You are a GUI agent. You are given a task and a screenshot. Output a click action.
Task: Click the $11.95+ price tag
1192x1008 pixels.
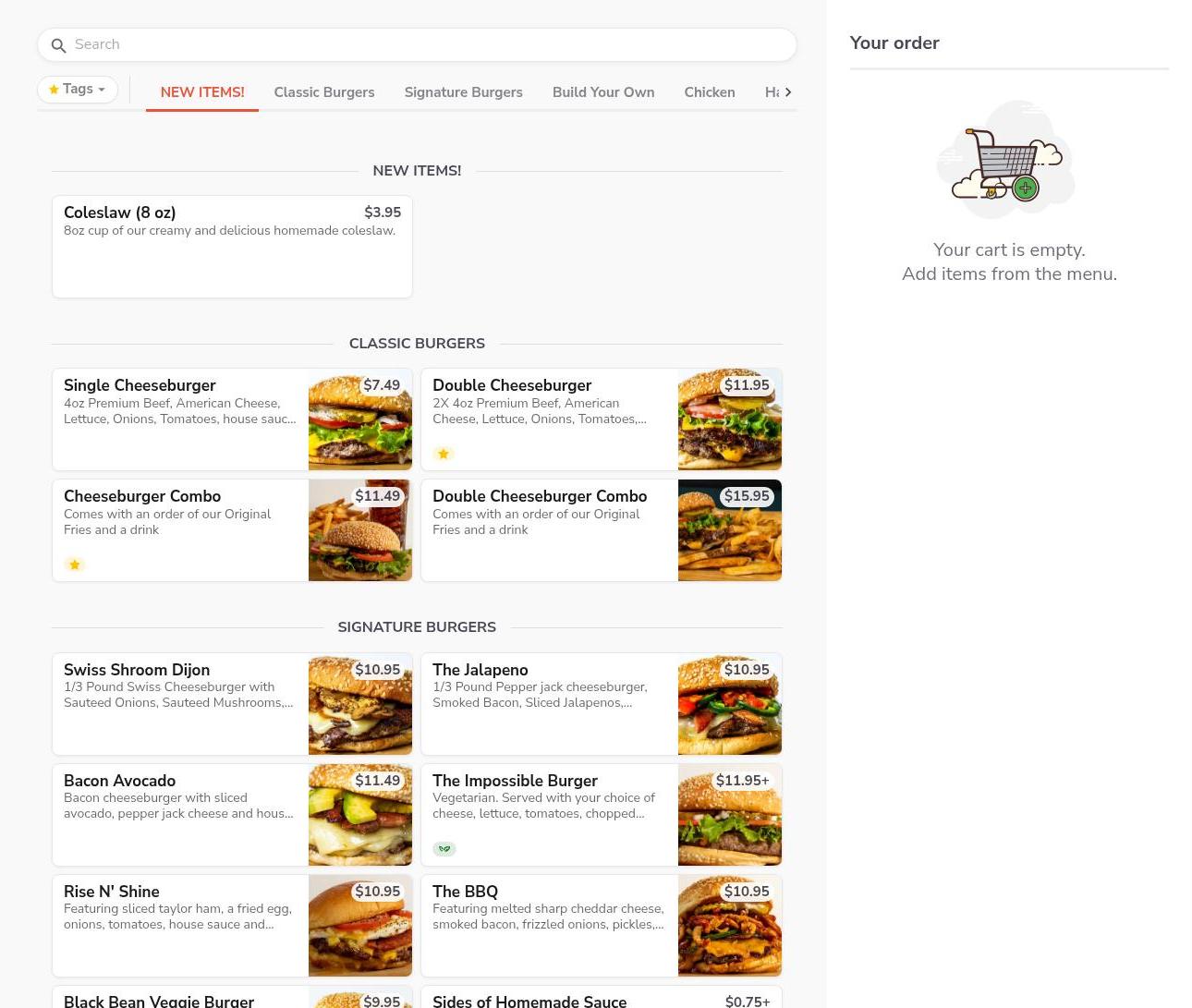(743, 781)
